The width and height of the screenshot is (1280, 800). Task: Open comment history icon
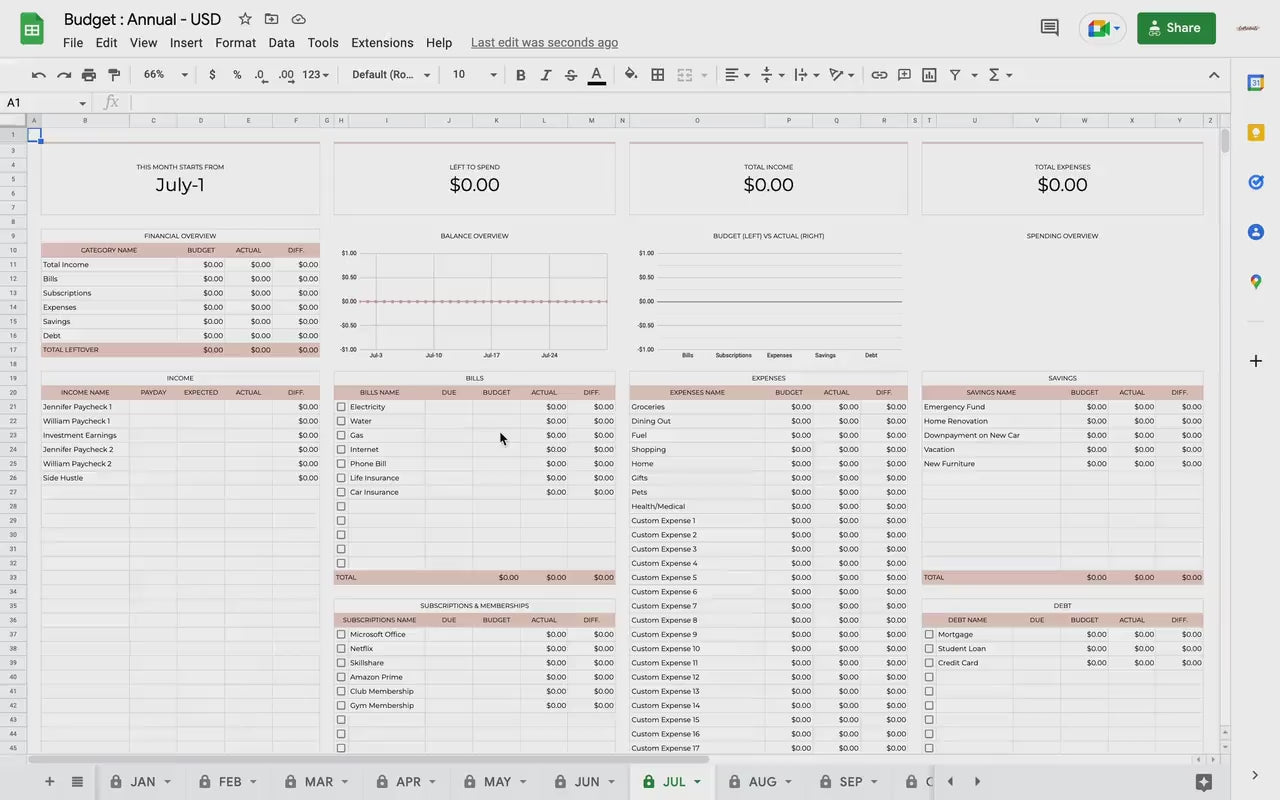[x=1049, y=28]
